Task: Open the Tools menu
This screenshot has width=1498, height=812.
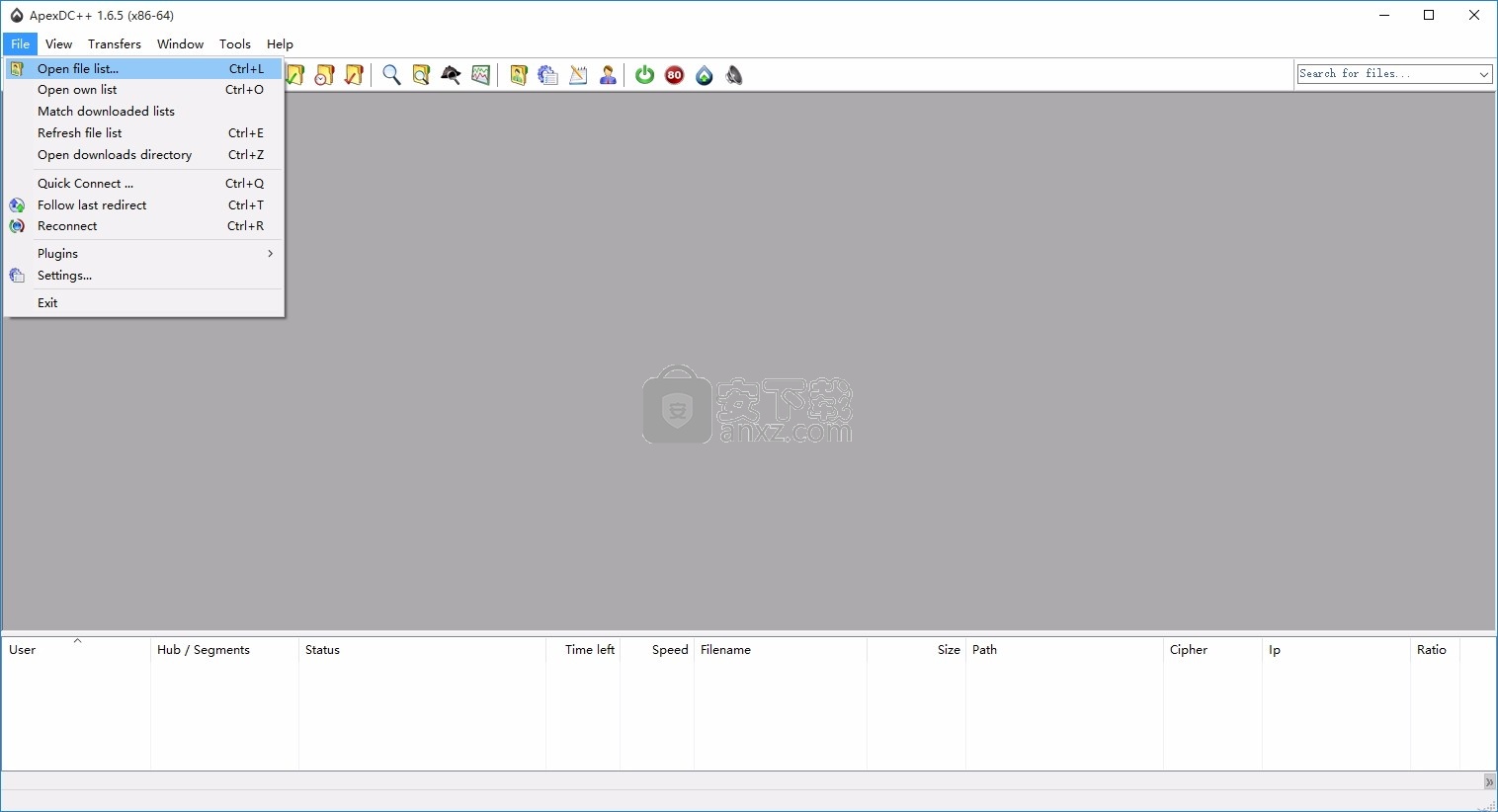Action: [x=235, y=43]
